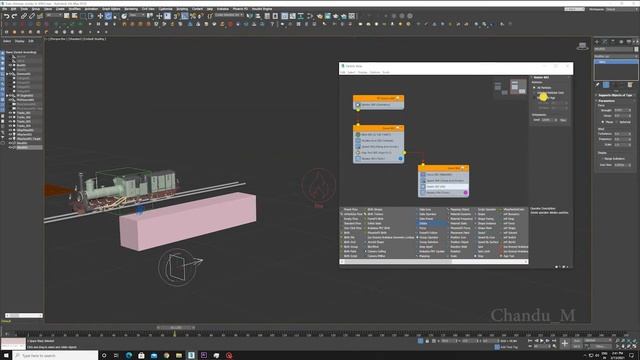Screen dimensions: 640x360
Task: Open the reference coordinate system dropdown
Action: coord(137,16)
